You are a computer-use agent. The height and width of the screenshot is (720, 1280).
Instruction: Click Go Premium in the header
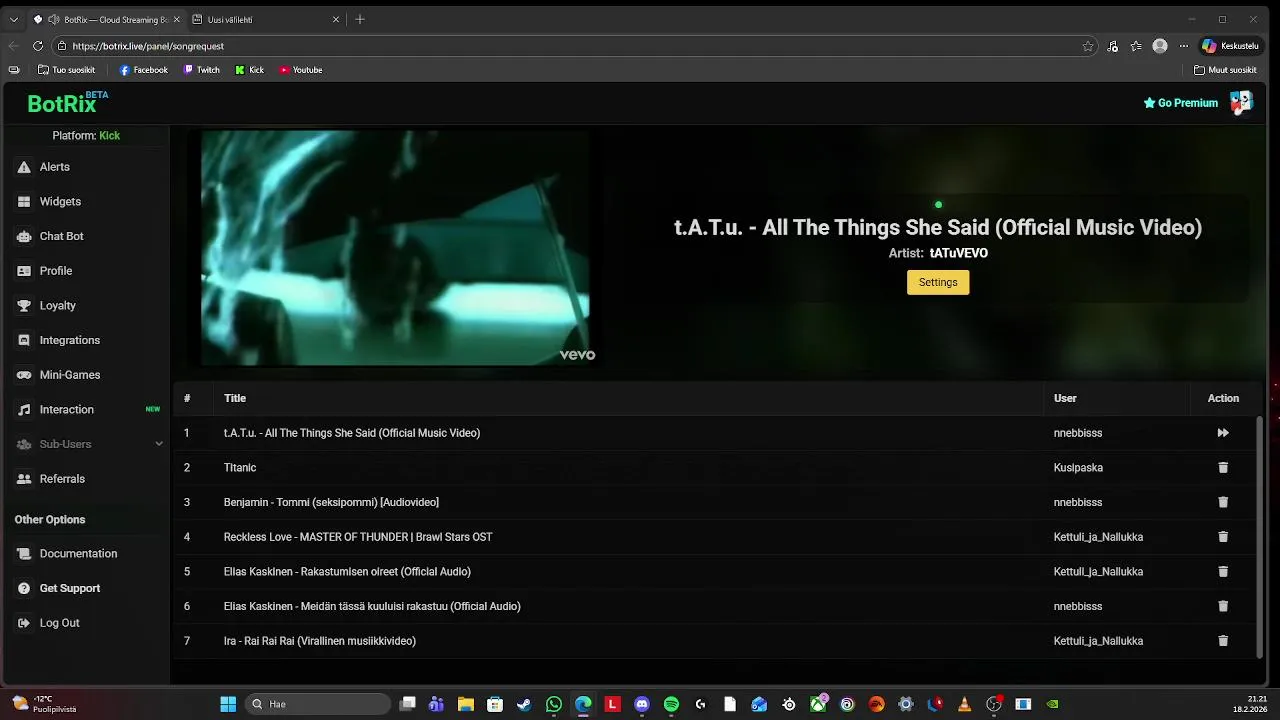point(1181,103)
